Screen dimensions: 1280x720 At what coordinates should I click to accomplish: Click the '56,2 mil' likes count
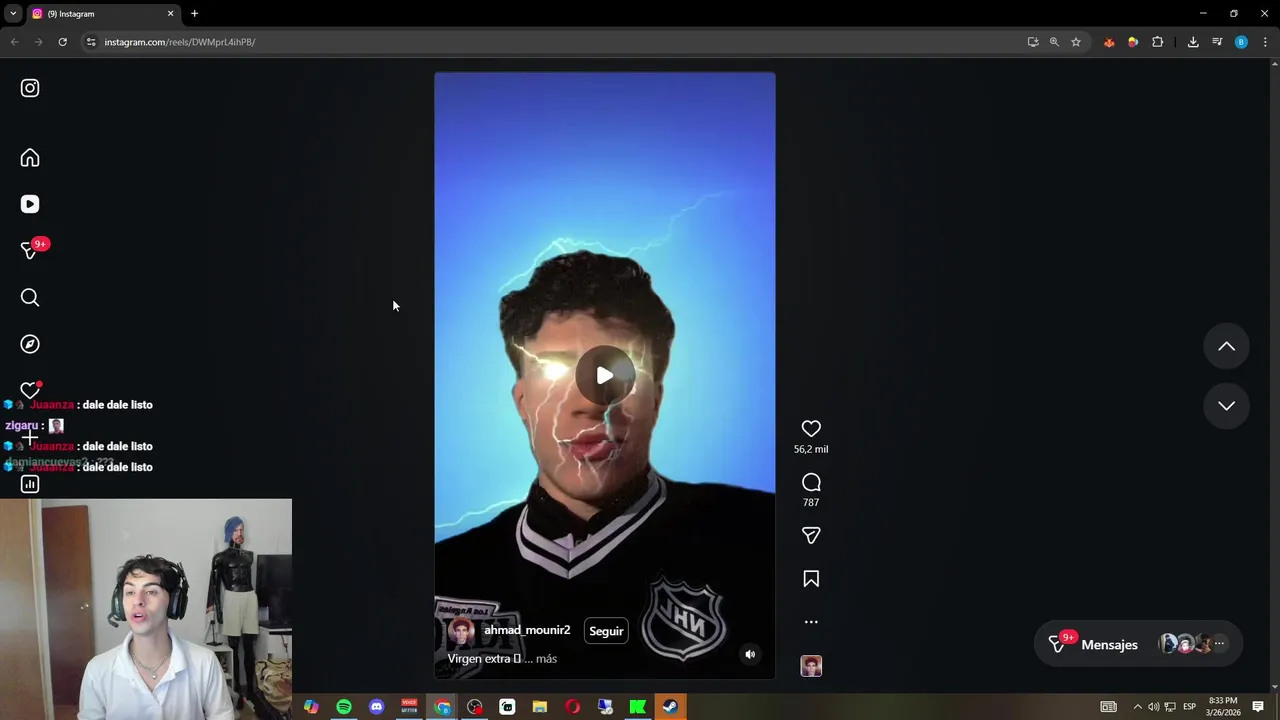pyautogui.click(x=811, y=450)
